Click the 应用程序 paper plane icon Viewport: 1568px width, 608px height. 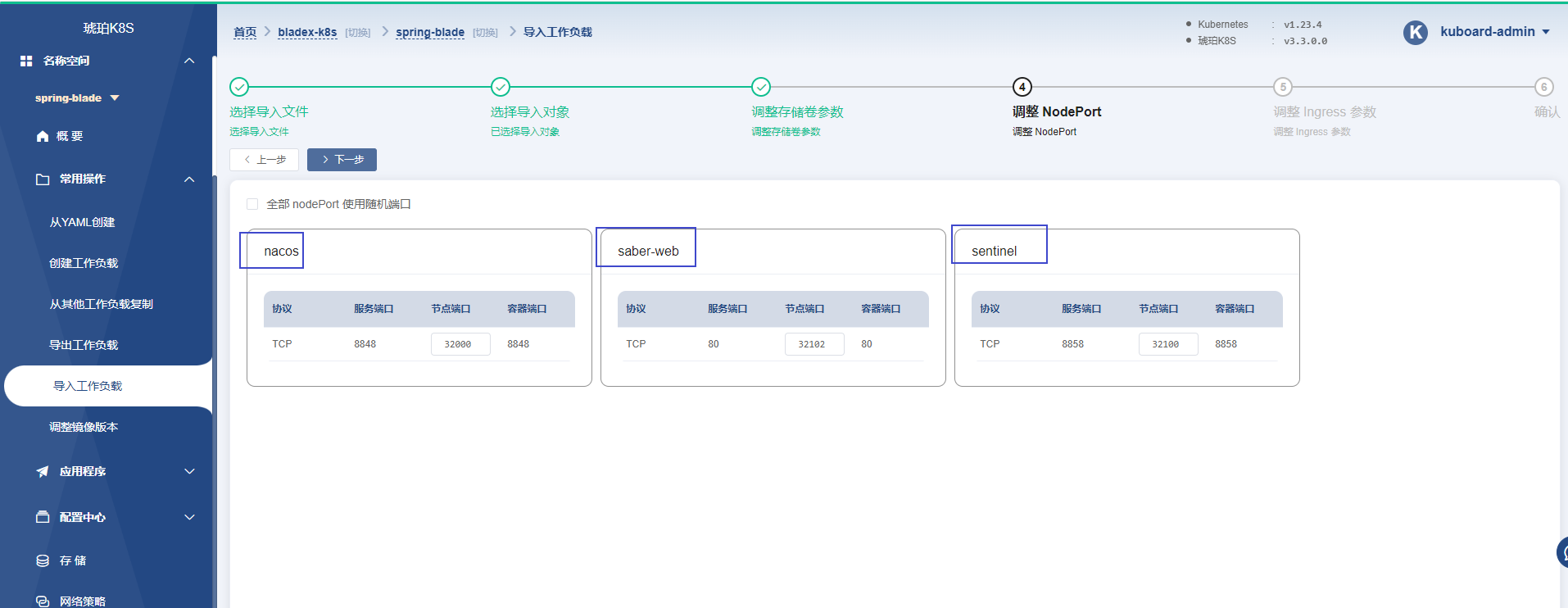pos(43,471)
